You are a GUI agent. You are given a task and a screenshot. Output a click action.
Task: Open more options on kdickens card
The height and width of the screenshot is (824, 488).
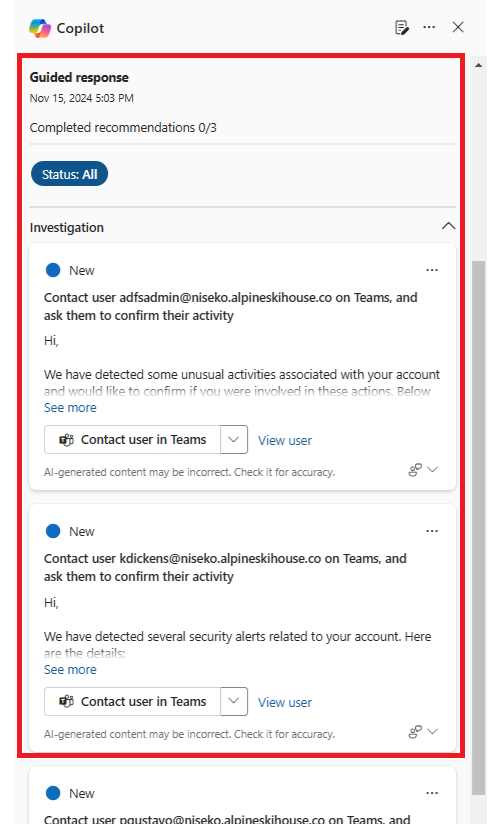(432, 531)
